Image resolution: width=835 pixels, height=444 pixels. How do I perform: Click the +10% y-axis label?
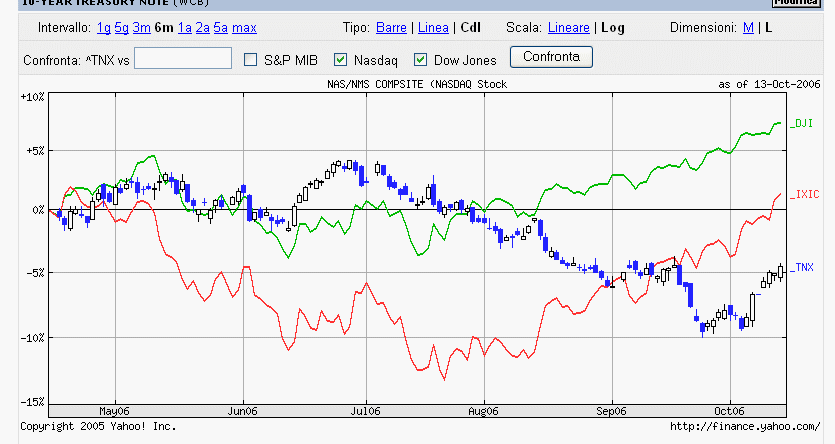click(x=32, y=97)
